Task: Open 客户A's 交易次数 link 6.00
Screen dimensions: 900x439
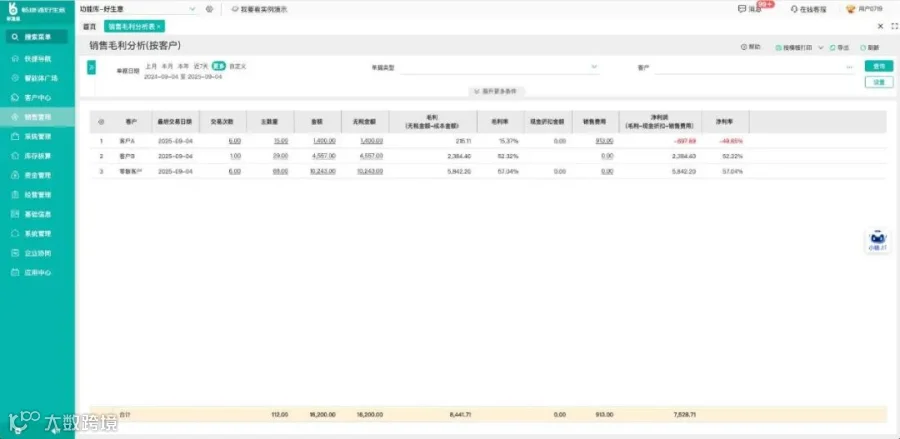Action: pos(235,141)
